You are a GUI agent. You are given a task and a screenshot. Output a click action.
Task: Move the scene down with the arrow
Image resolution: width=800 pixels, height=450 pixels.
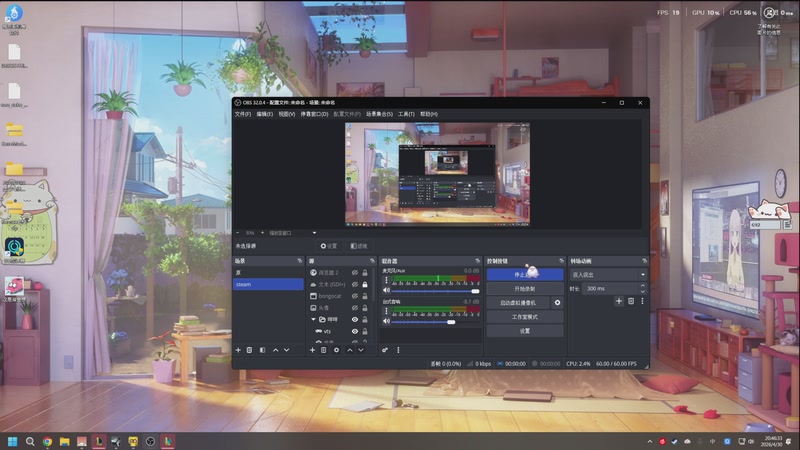coord(287,350)
